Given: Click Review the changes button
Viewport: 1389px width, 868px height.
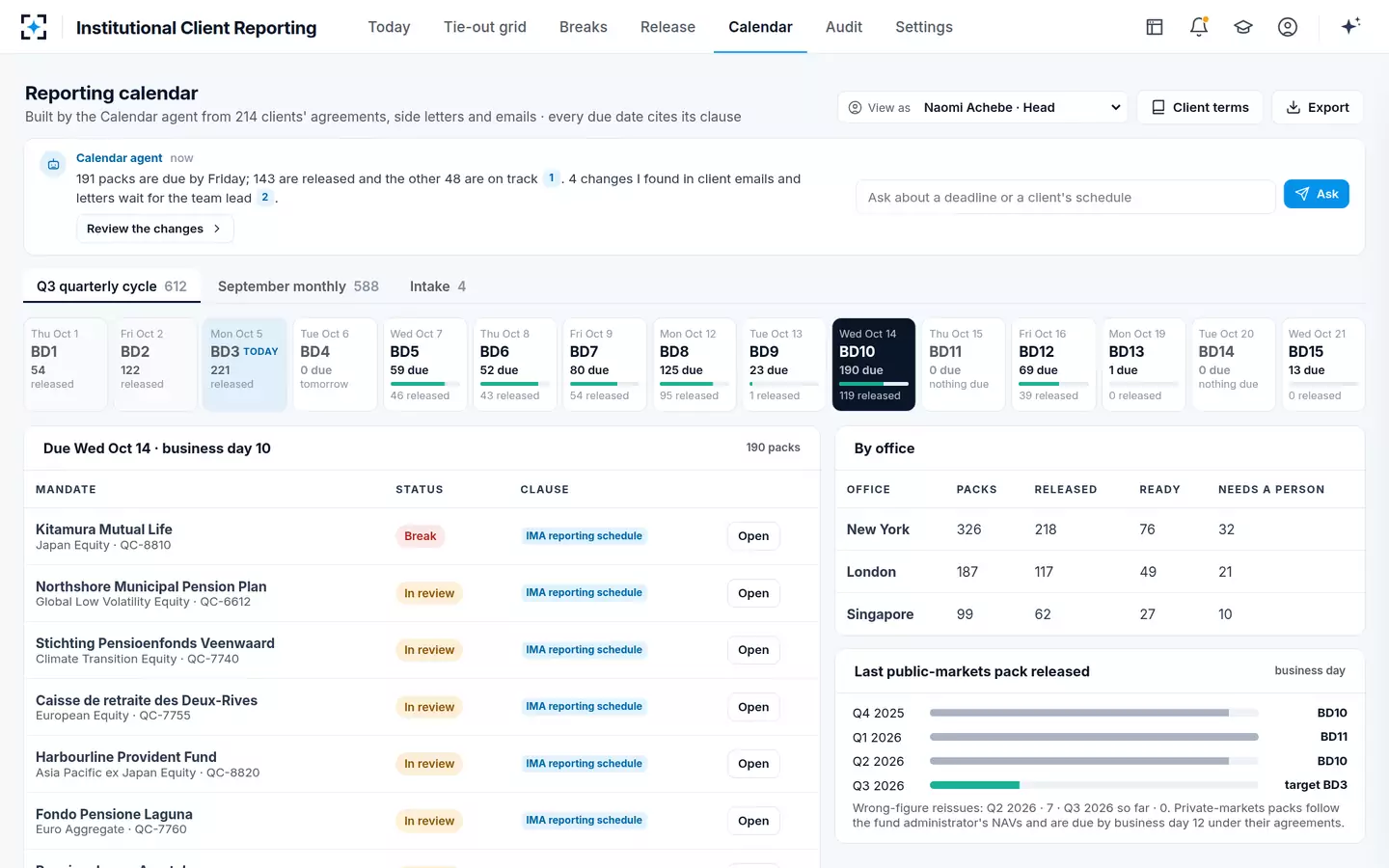Looking at the screenshot, I should click(x=154, y=229).
